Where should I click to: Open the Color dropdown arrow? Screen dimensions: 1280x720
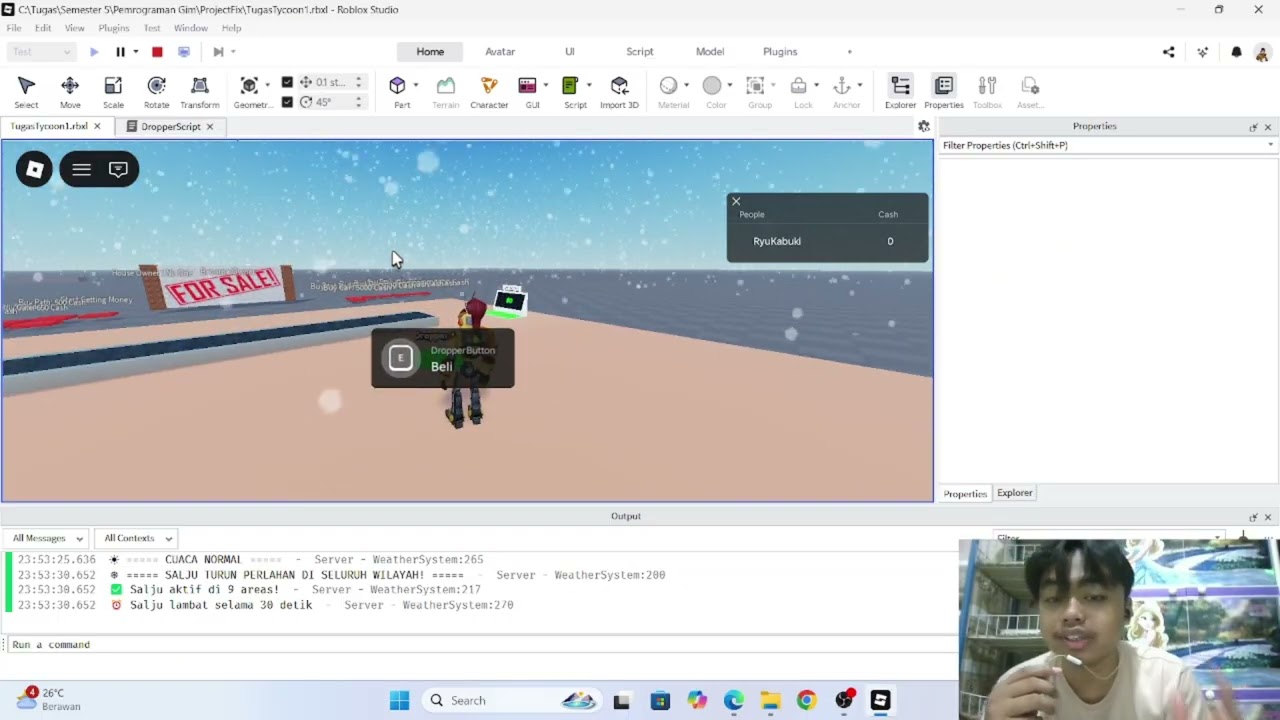click(x=729, y=85)
